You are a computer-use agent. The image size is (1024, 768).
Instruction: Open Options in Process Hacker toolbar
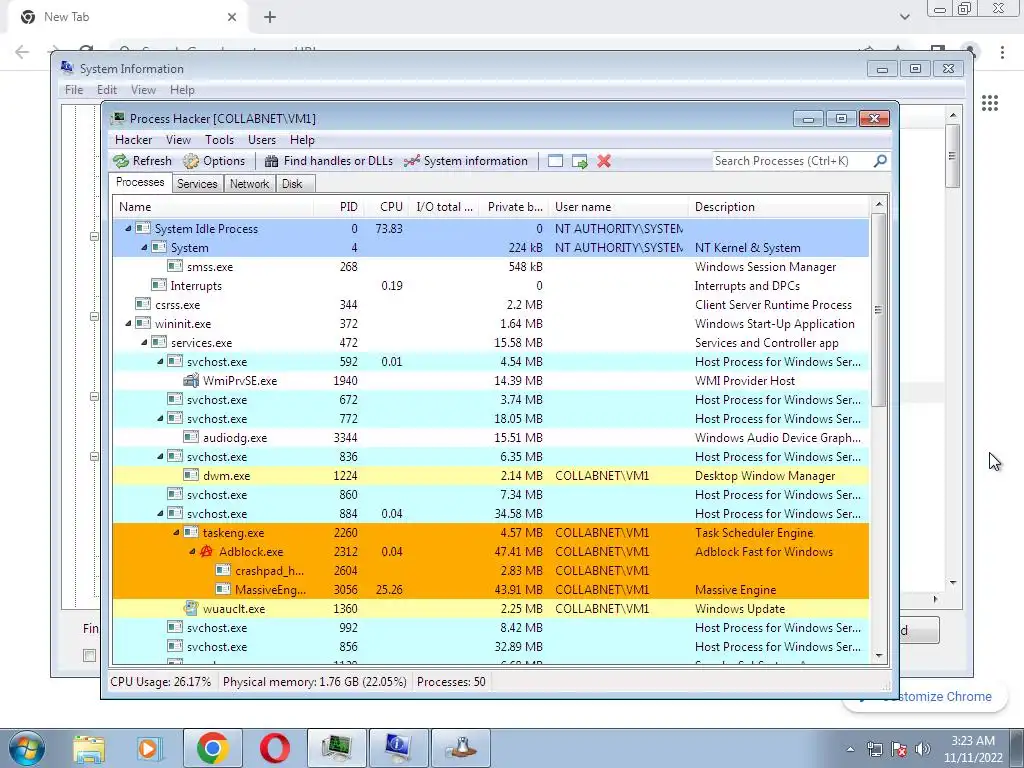tap(214, 161)
